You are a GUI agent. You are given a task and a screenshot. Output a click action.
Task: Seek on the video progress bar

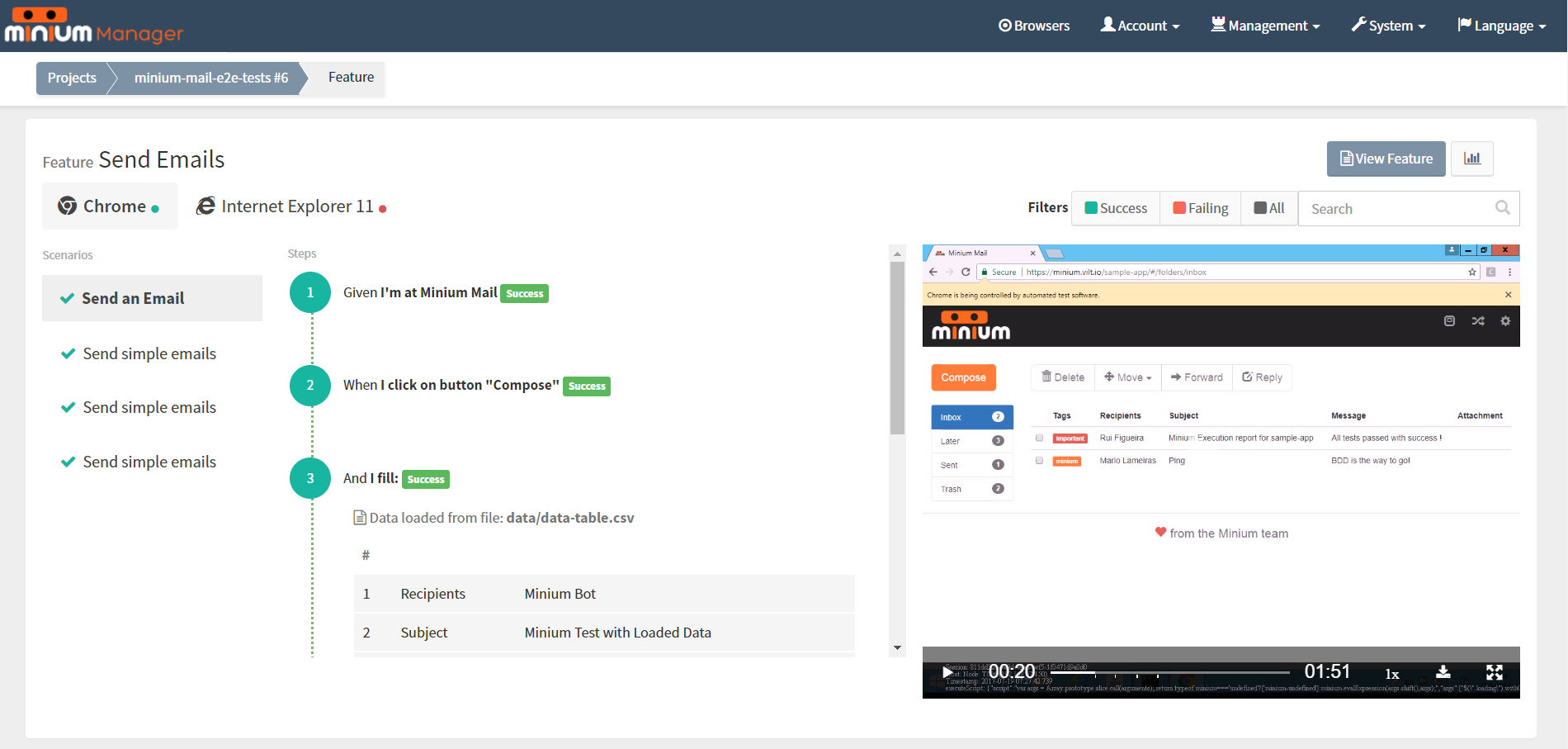[1169, 672]
